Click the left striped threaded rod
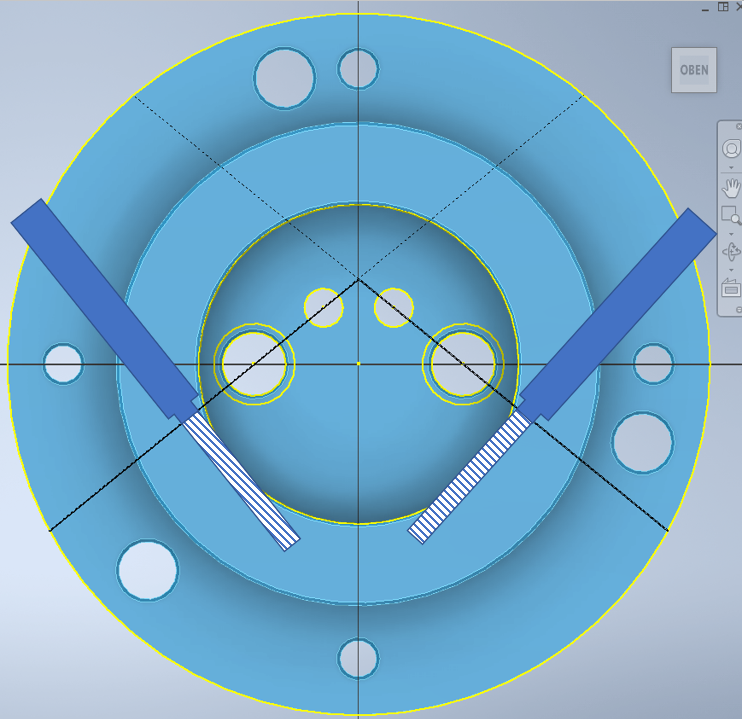This screenshot has width=744, height=719. coord(242,482)
